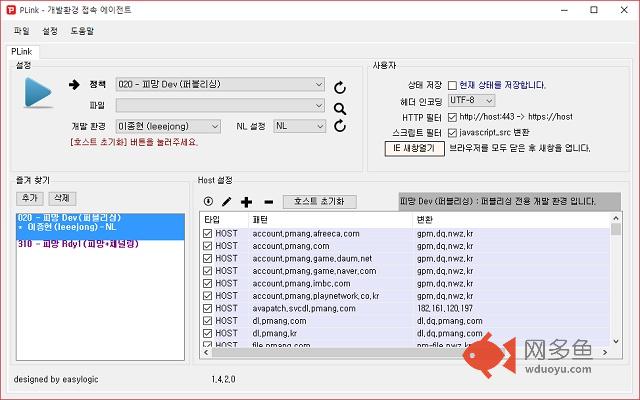
Task: Click pattern cell dl.pmang.kr
Action: (x=274, y=333)
